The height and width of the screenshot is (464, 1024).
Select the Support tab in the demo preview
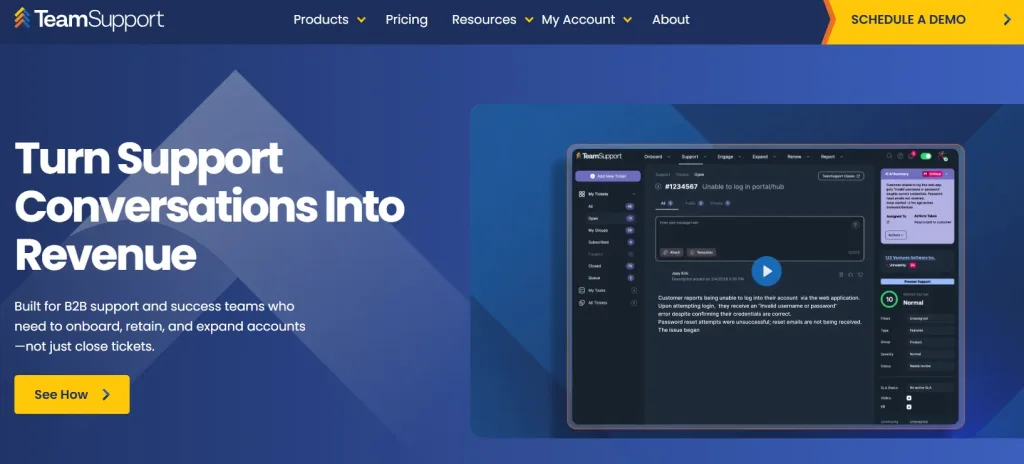[692, 157]
